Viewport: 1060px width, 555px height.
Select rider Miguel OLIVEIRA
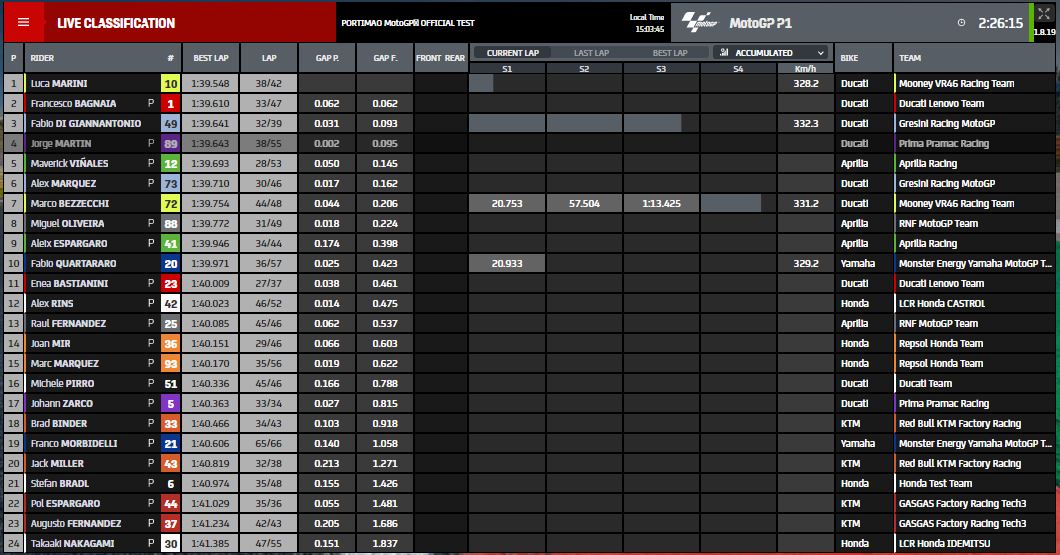point(68,223)
